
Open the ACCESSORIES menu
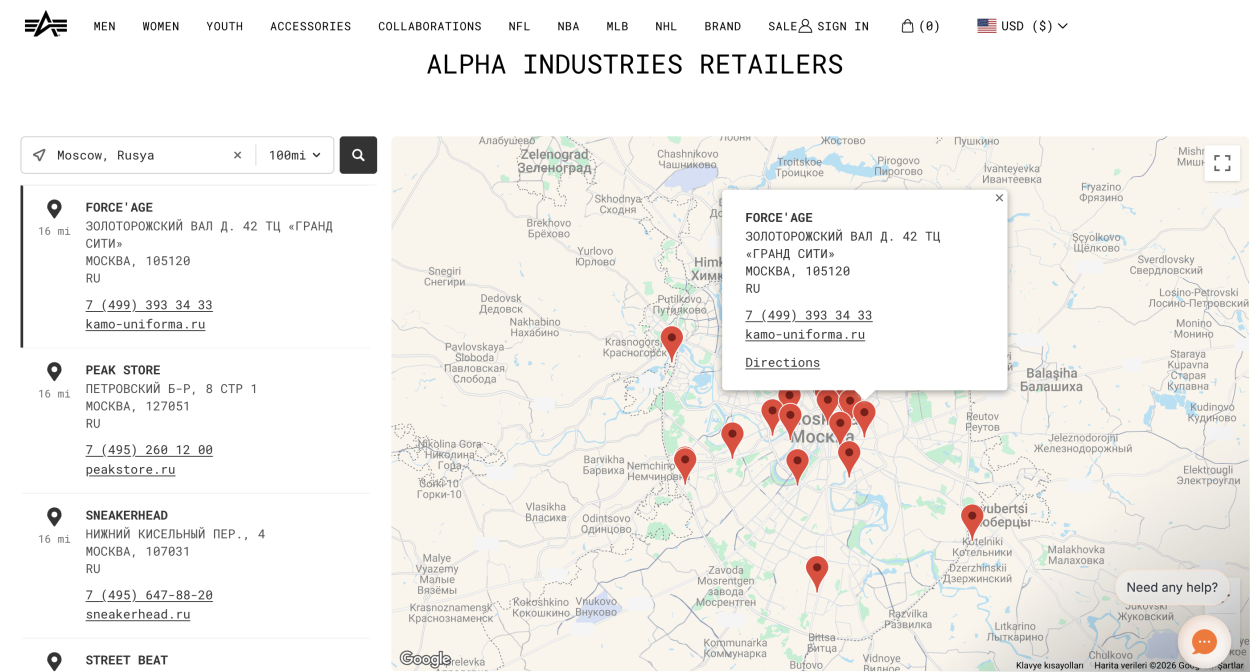tap(311, 26)
